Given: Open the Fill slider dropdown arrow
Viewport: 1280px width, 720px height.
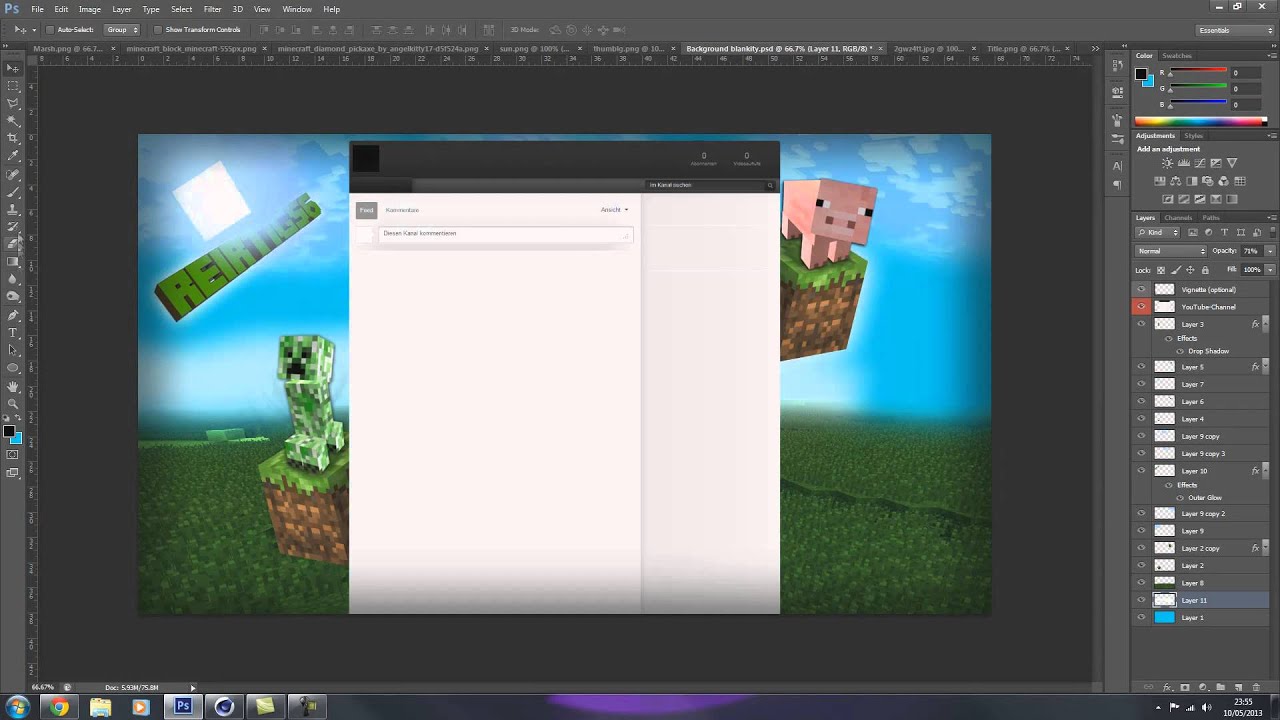Looking at the screenshot, I should (x=1270, y=270).
